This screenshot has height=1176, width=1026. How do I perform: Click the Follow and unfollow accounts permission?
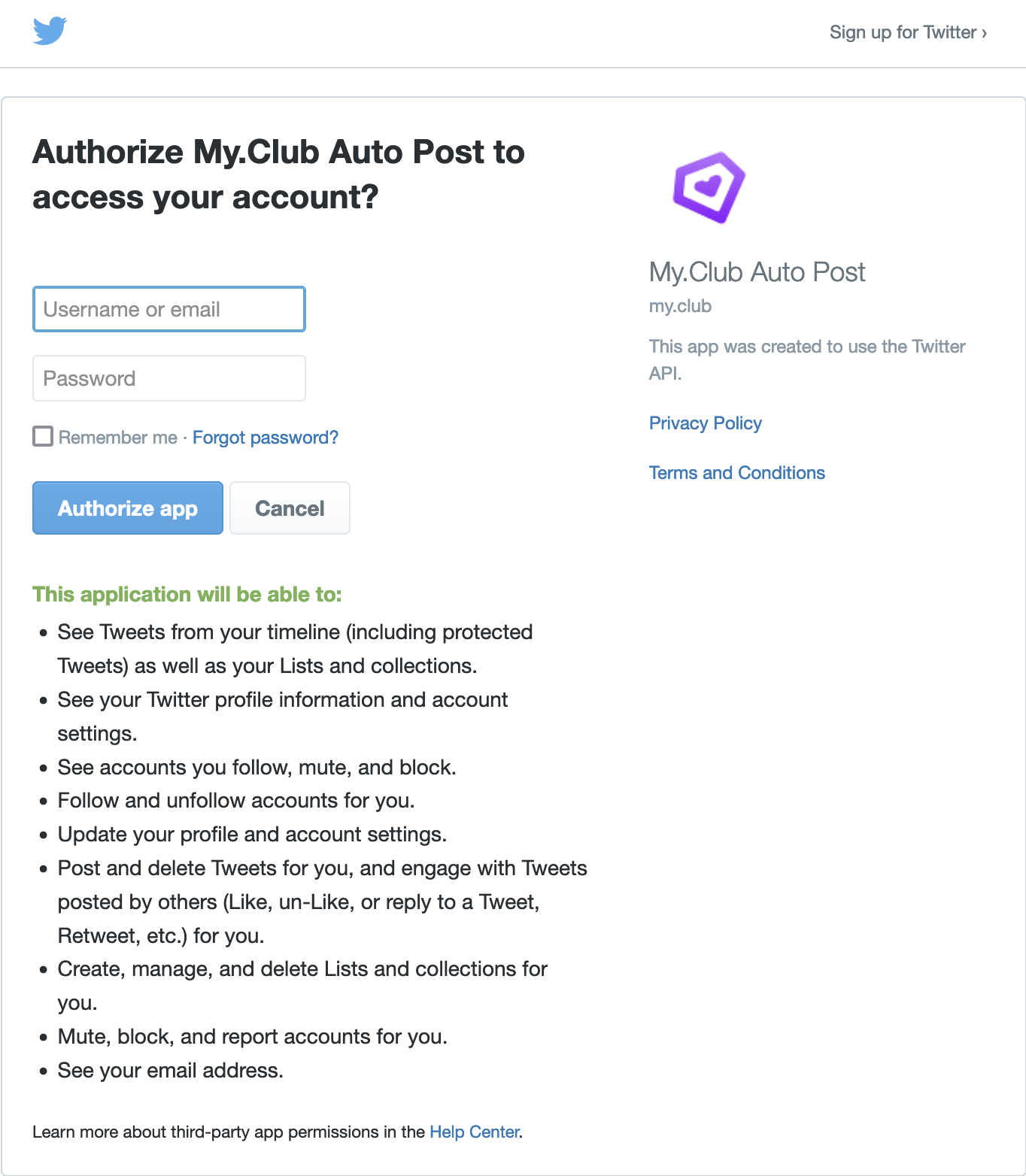coord(236,800)
